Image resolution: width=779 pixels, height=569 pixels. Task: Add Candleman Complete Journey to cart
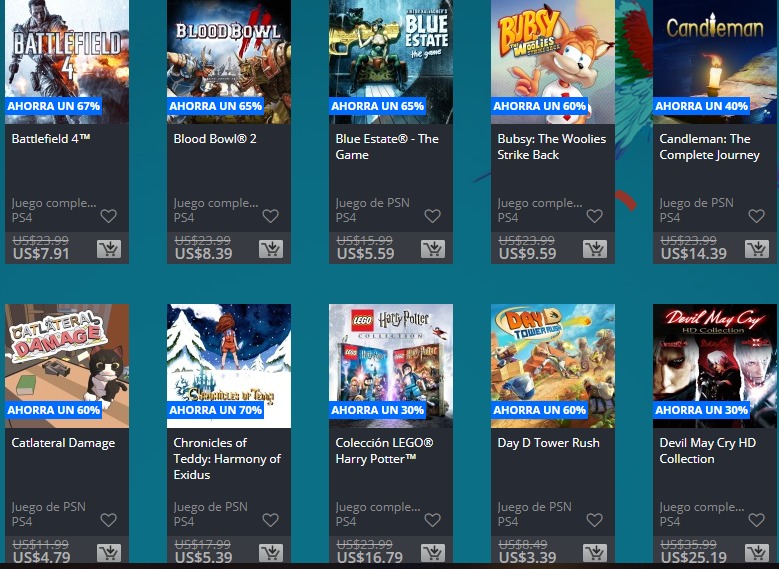point(757,249)
